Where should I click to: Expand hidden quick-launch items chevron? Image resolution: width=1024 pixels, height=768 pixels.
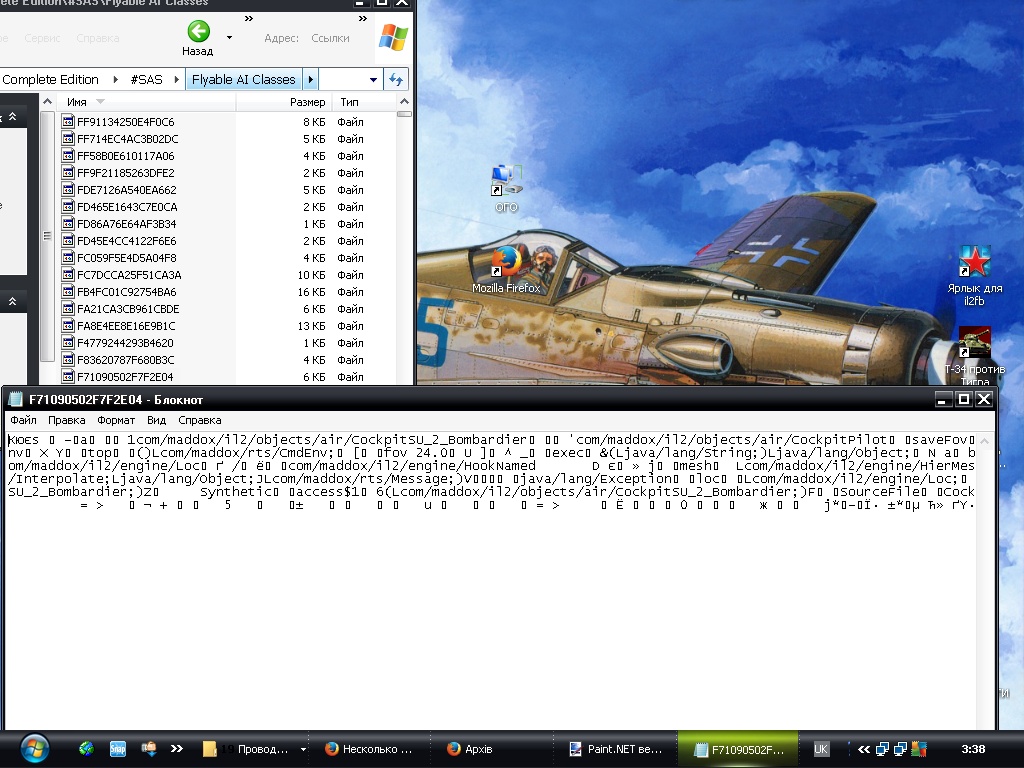coord(176,749)
